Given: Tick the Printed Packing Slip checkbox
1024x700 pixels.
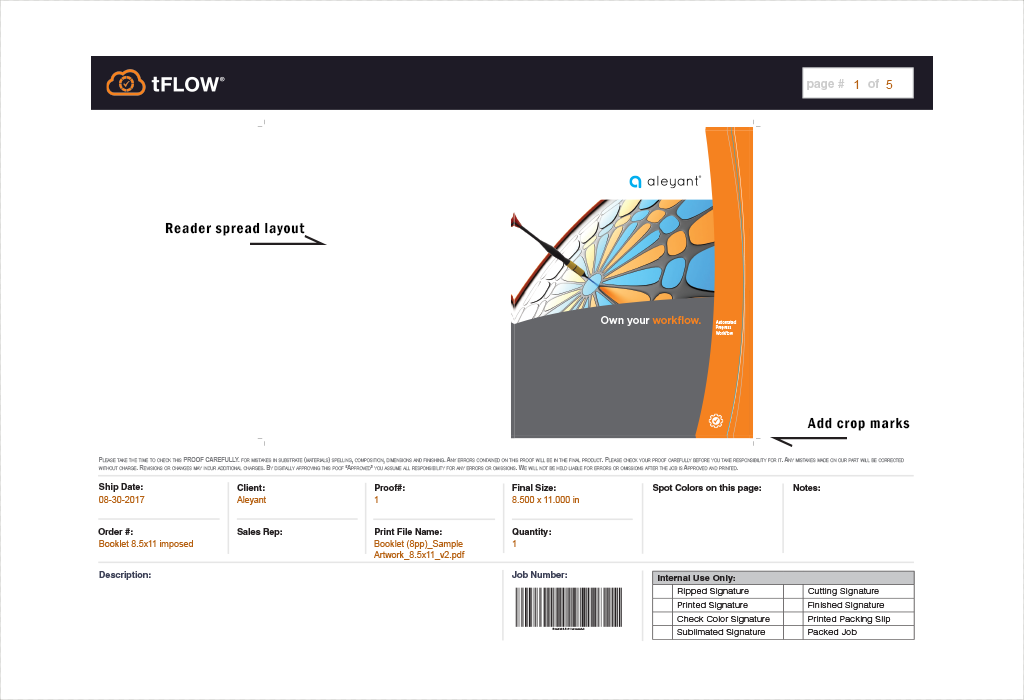Looking at the screenshot, I should tap(793, 618).
